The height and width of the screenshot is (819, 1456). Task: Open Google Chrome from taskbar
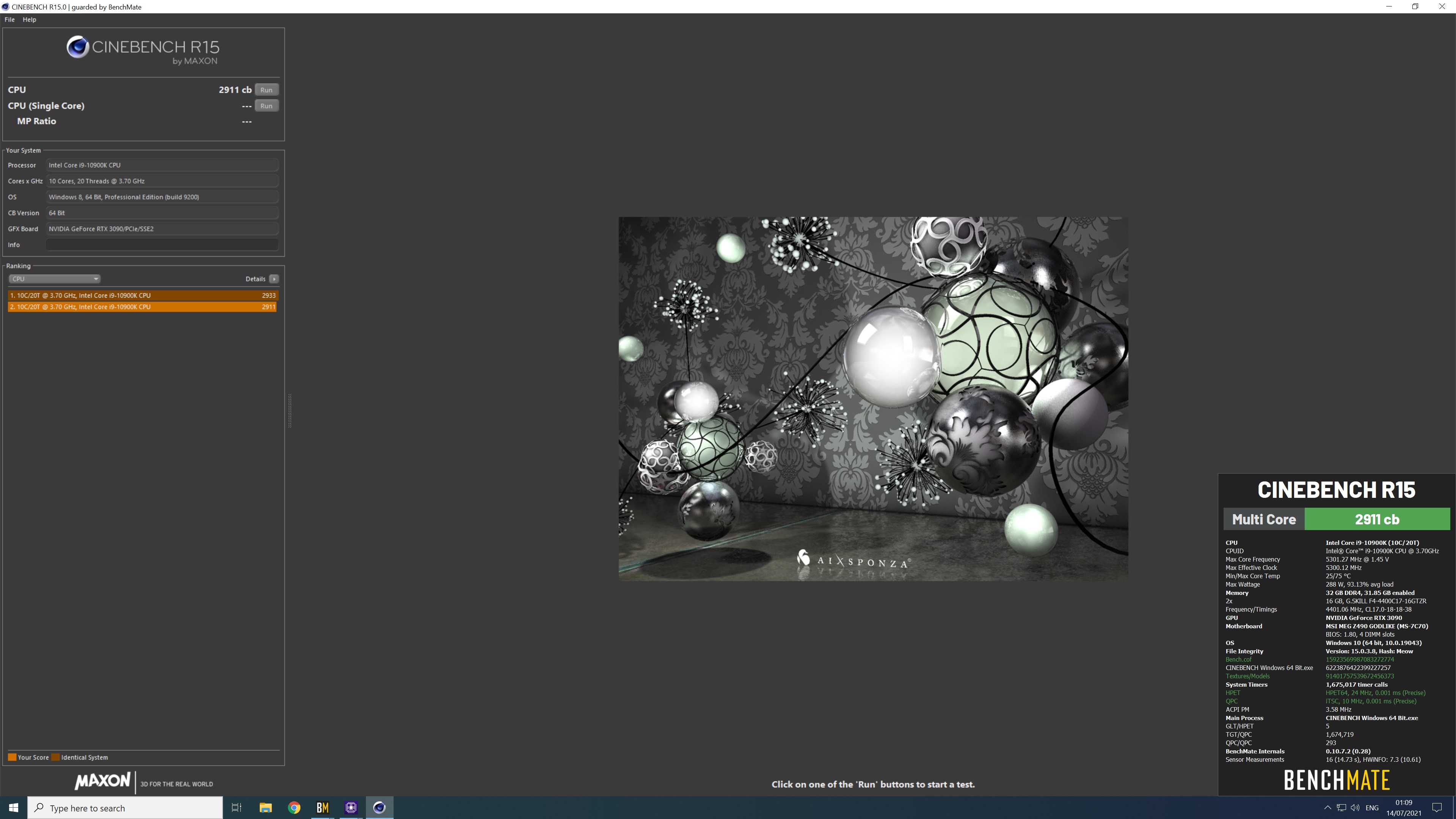point(294,808)
